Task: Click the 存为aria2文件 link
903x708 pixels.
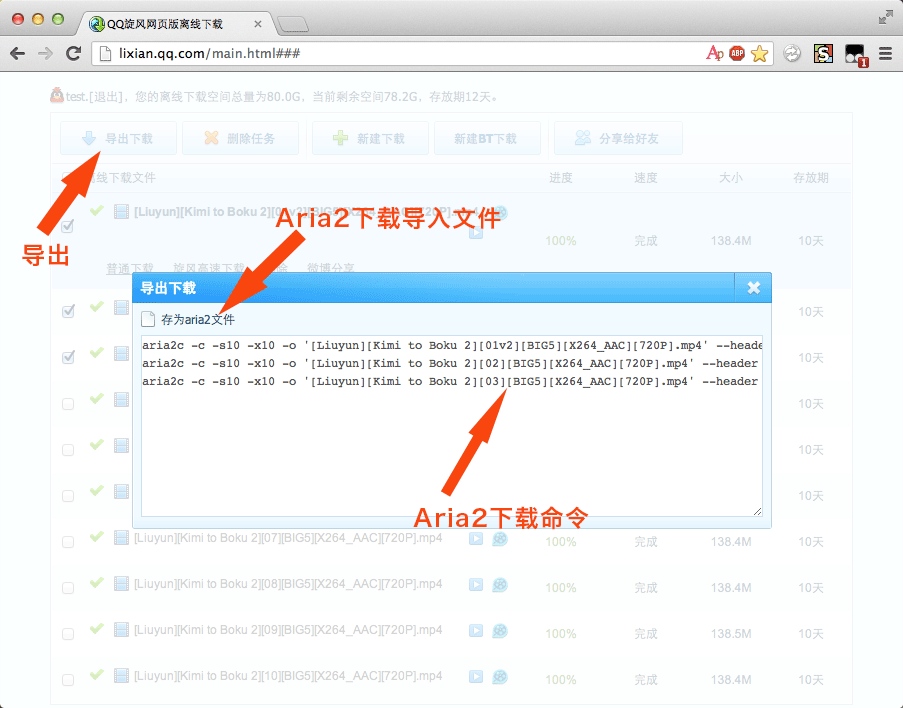Action: (x=198, y=319)
